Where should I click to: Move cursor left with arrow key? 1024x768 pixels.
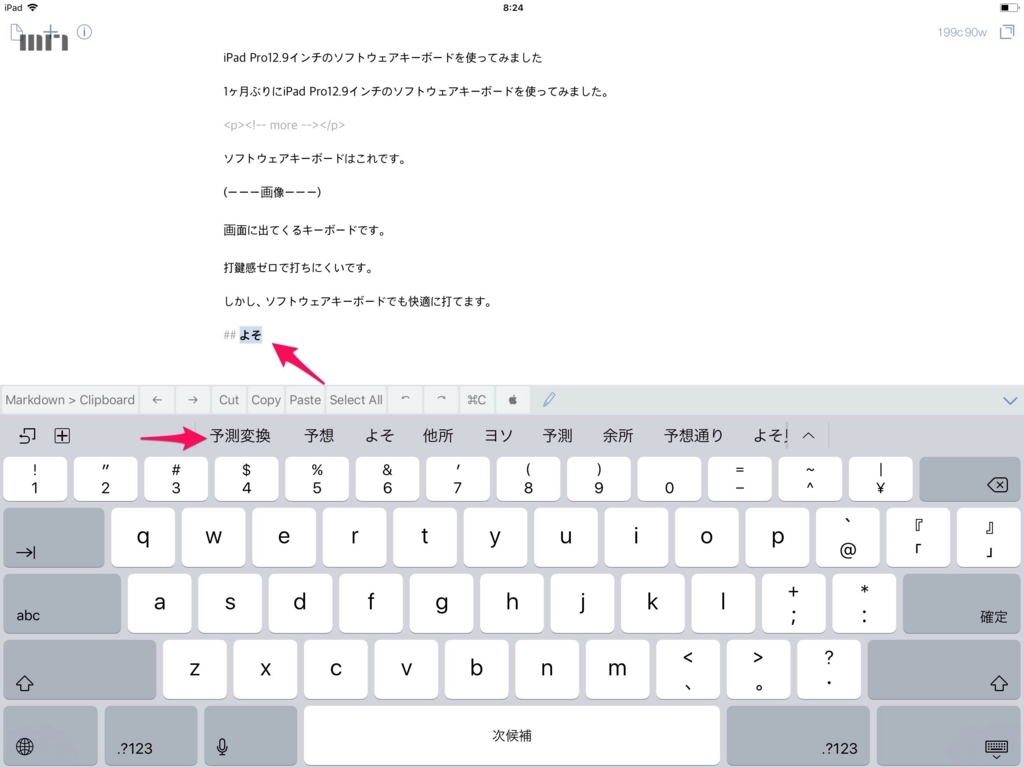click(x=157, y=400)
